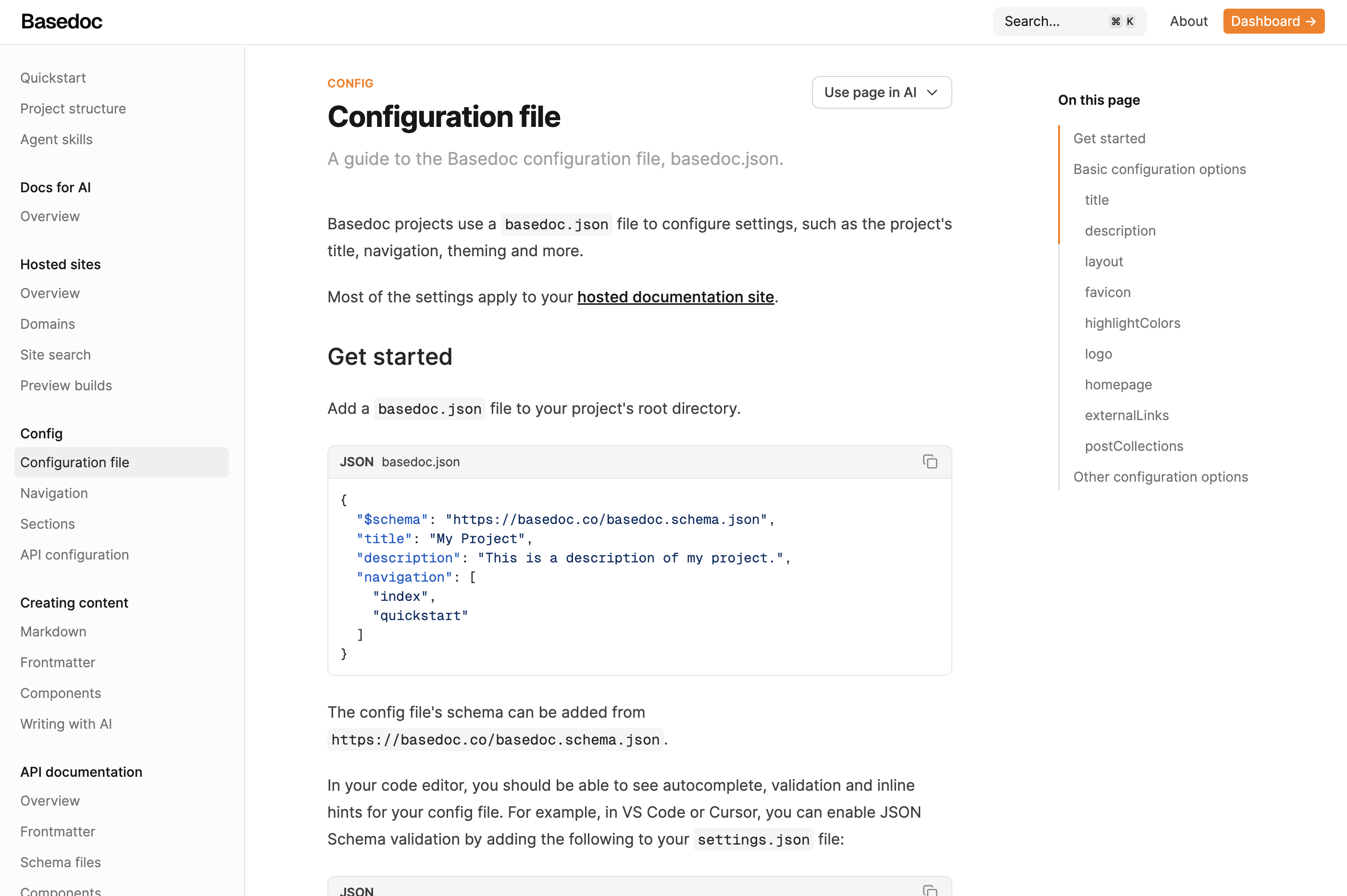Viewport: 1347px width, 896px height.
Task: Open Quickstart in the sidebar
Action: click(53, 78)
